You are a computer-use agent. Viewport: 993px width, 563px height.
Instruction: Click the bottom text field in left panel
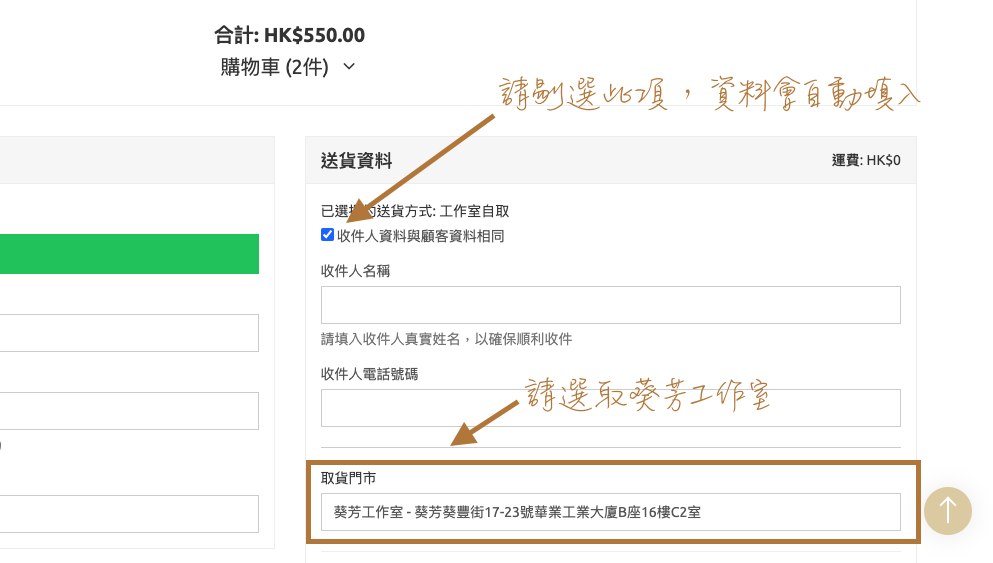coord(129,513)
